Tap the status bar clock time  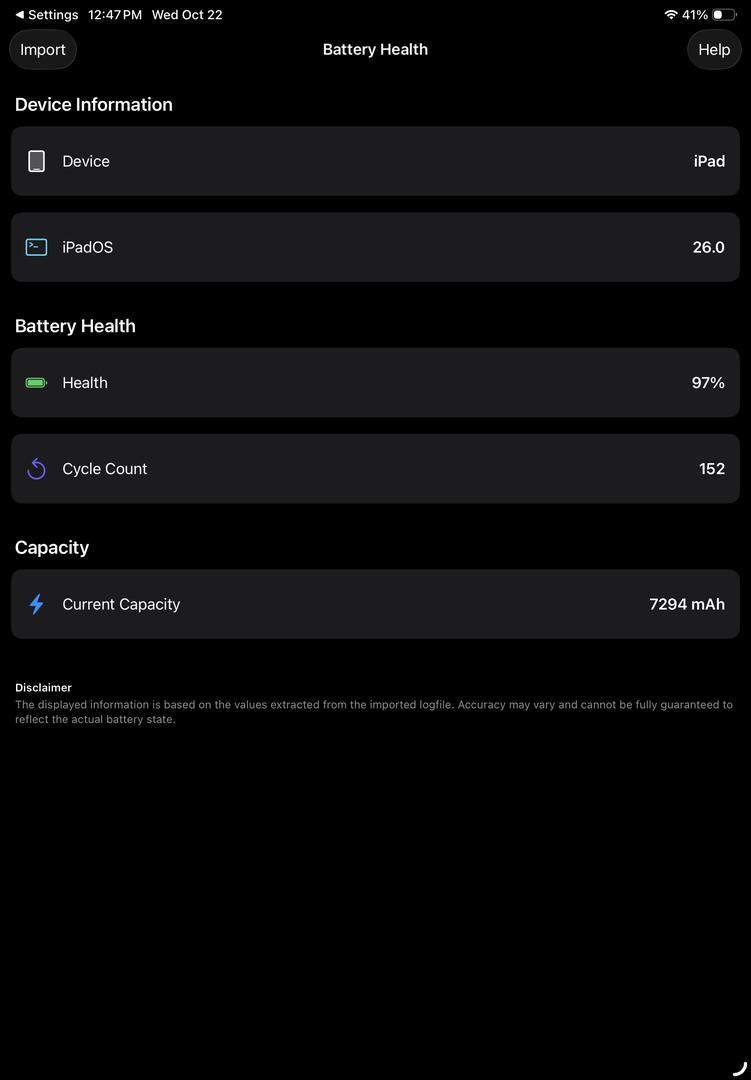(115, 15)
